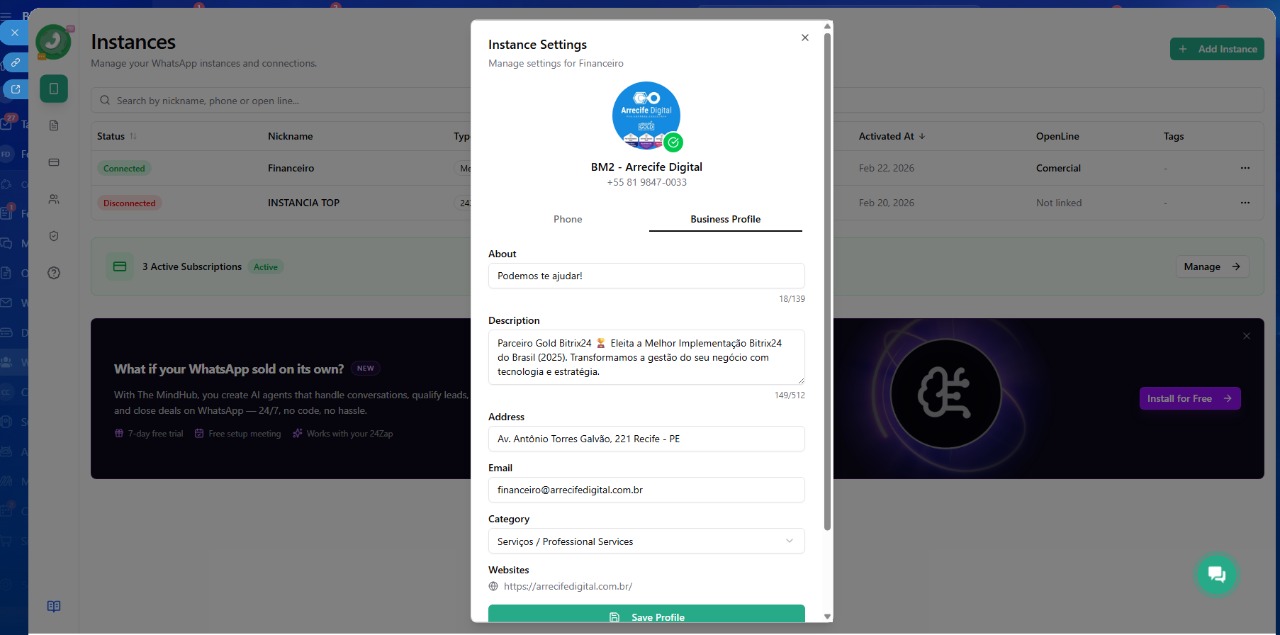Viewport: 1280px width, 635px height.
Task: Click the shield icon in left sidebar
Action: (54, 236)
